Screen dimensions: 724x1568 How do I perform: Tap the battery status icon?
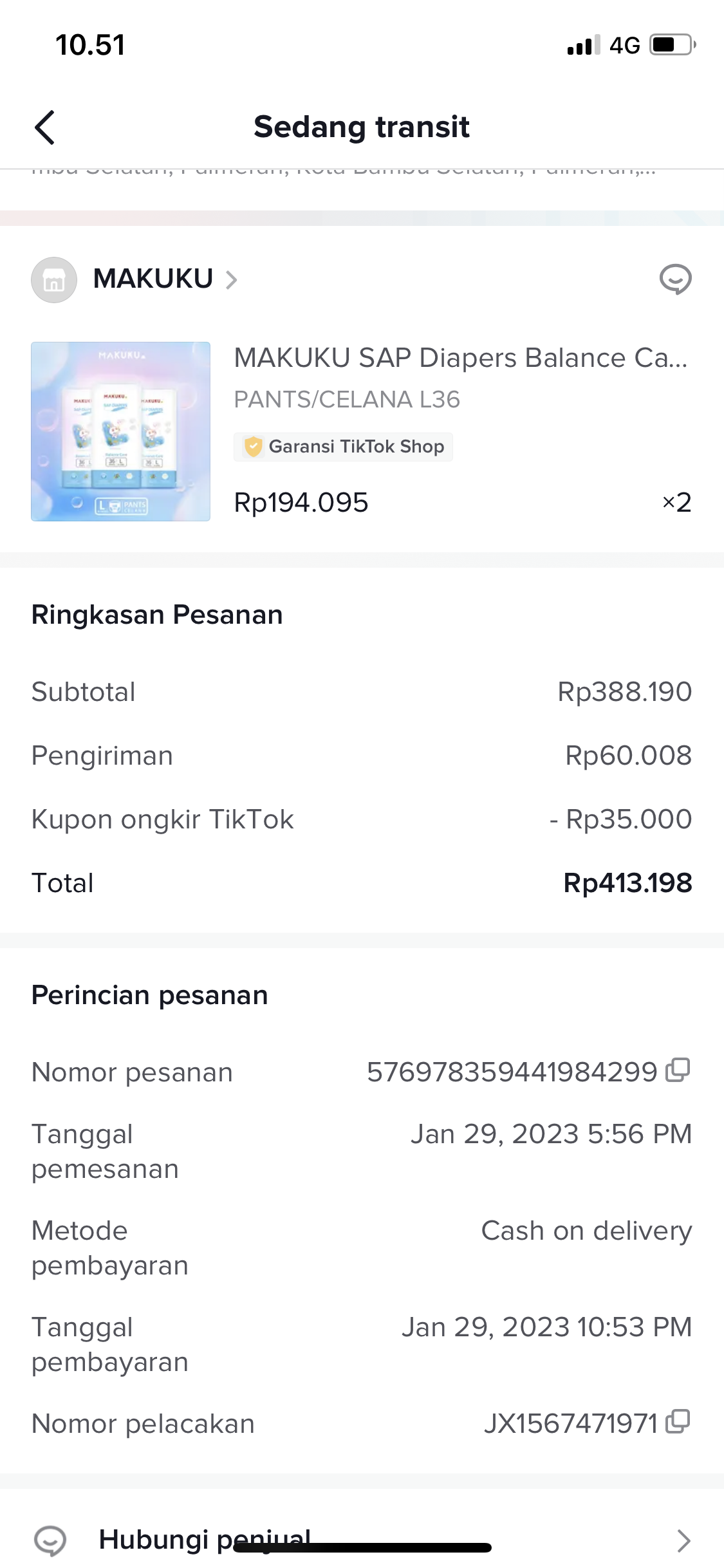[672, 45]
